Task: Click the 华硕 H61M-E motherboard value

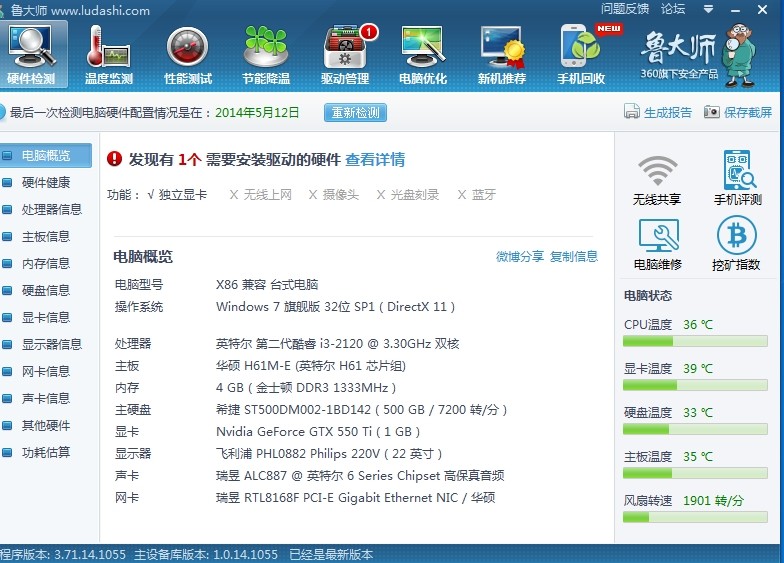Action: pos(310,366)
